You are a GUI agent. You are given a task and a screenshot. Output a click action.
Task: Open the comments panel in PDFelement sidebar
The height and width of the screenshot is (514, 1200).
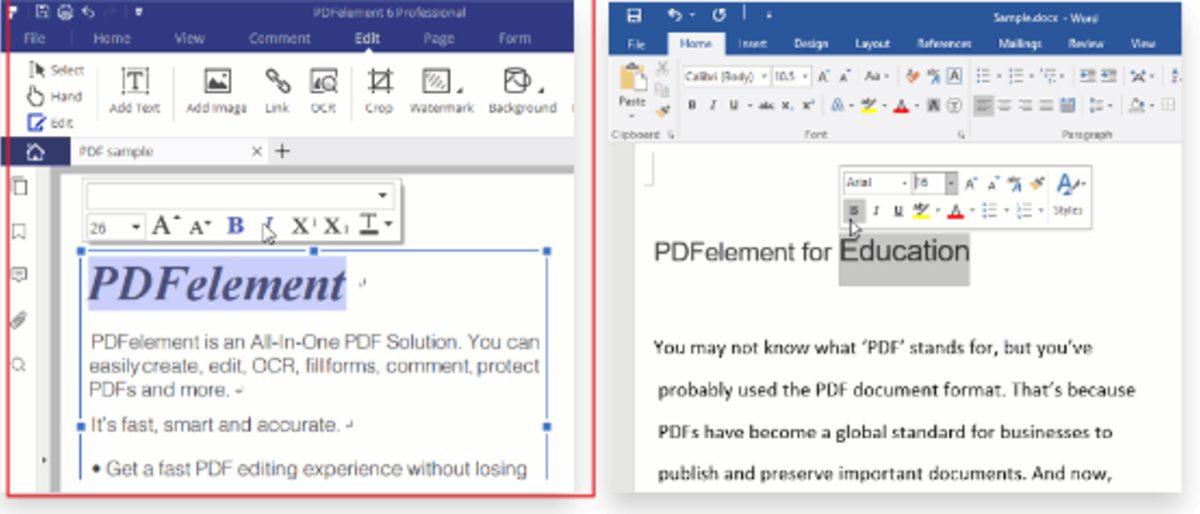click(x=19, y=275)
